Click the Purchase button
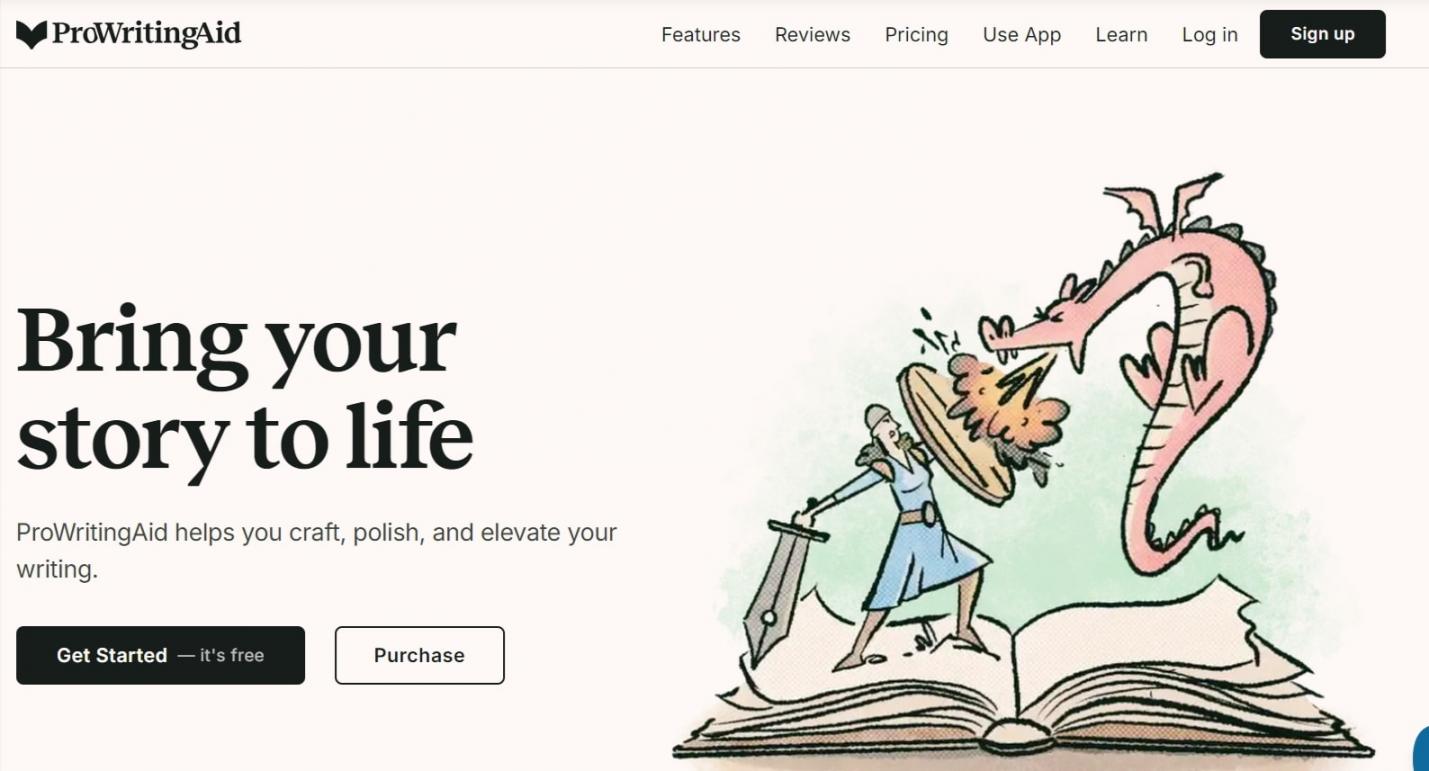The width and height of the screenshot is (1429, 771). click(420, 655)
